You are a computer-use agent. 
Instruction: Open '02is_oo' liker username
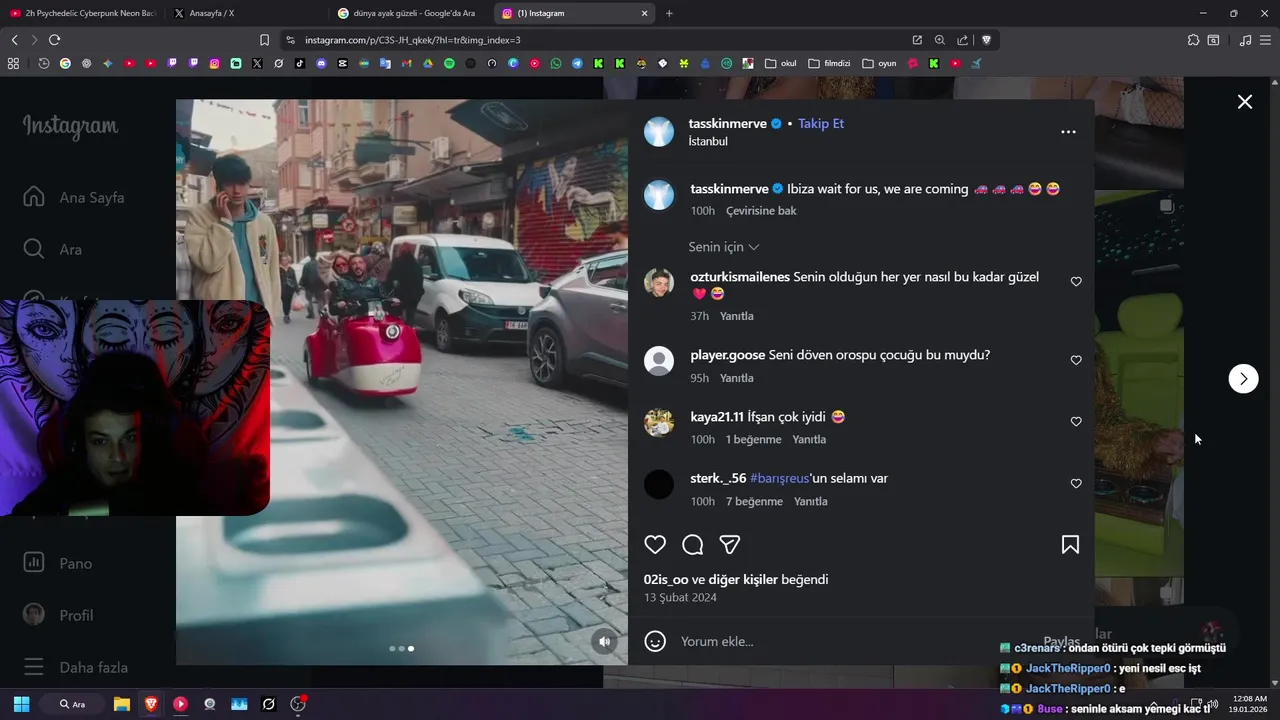click(666, 580)
